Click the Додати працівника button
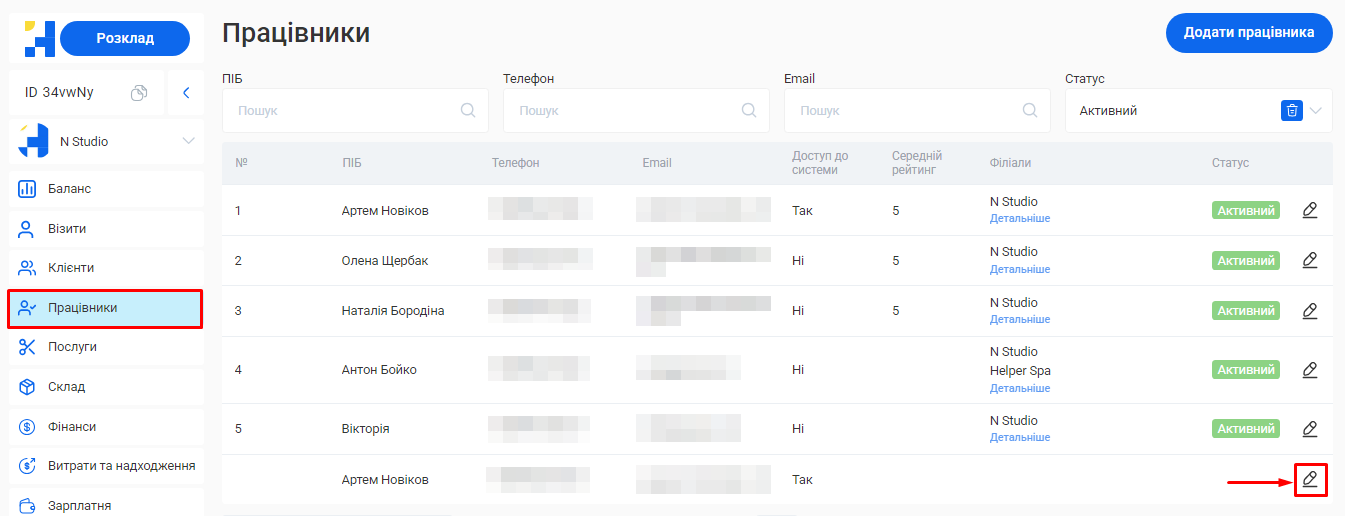 pos(1248,33)
